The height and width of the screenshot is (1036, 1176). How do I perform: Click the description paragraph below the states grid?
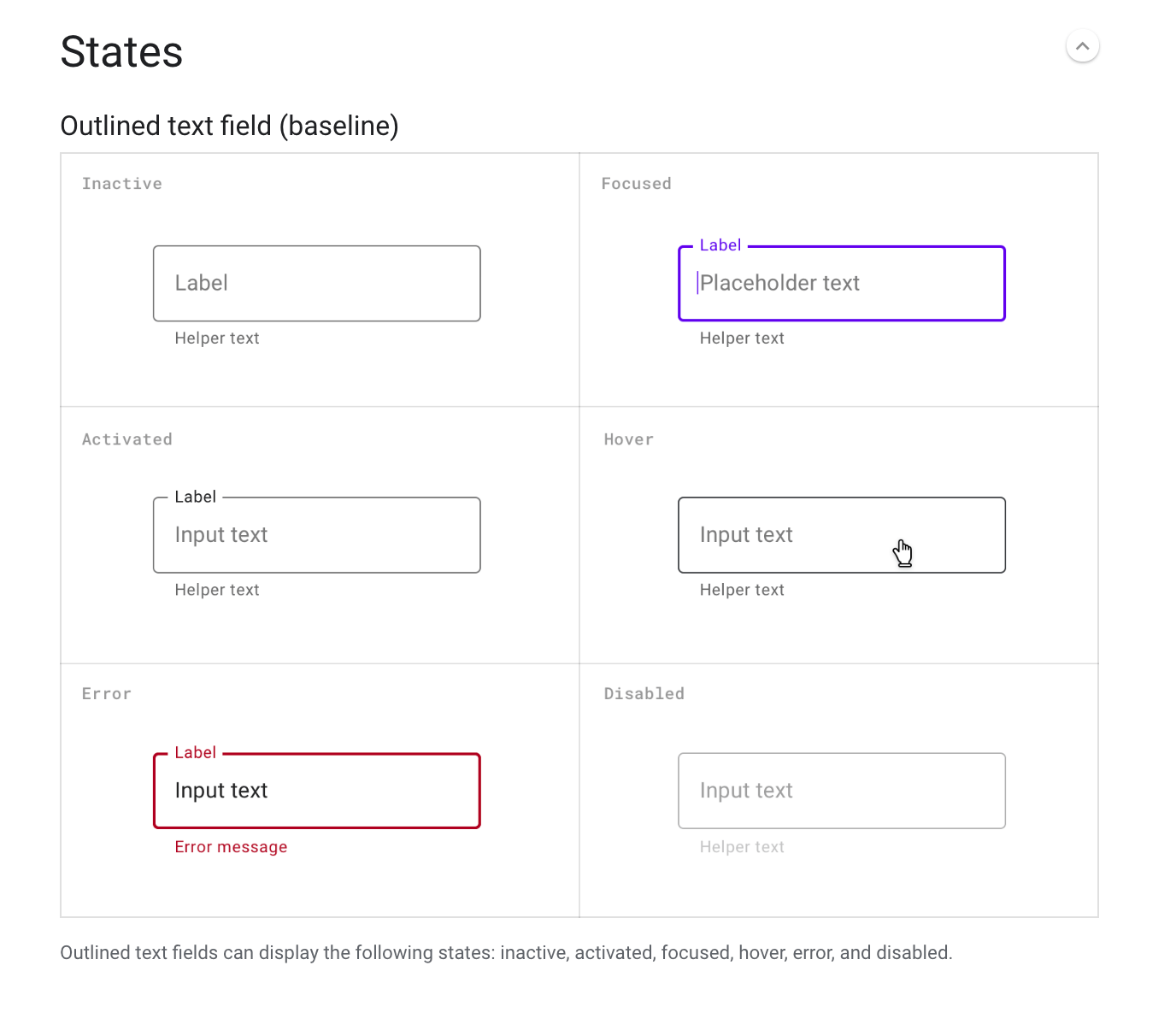click(x=506, y=953)
